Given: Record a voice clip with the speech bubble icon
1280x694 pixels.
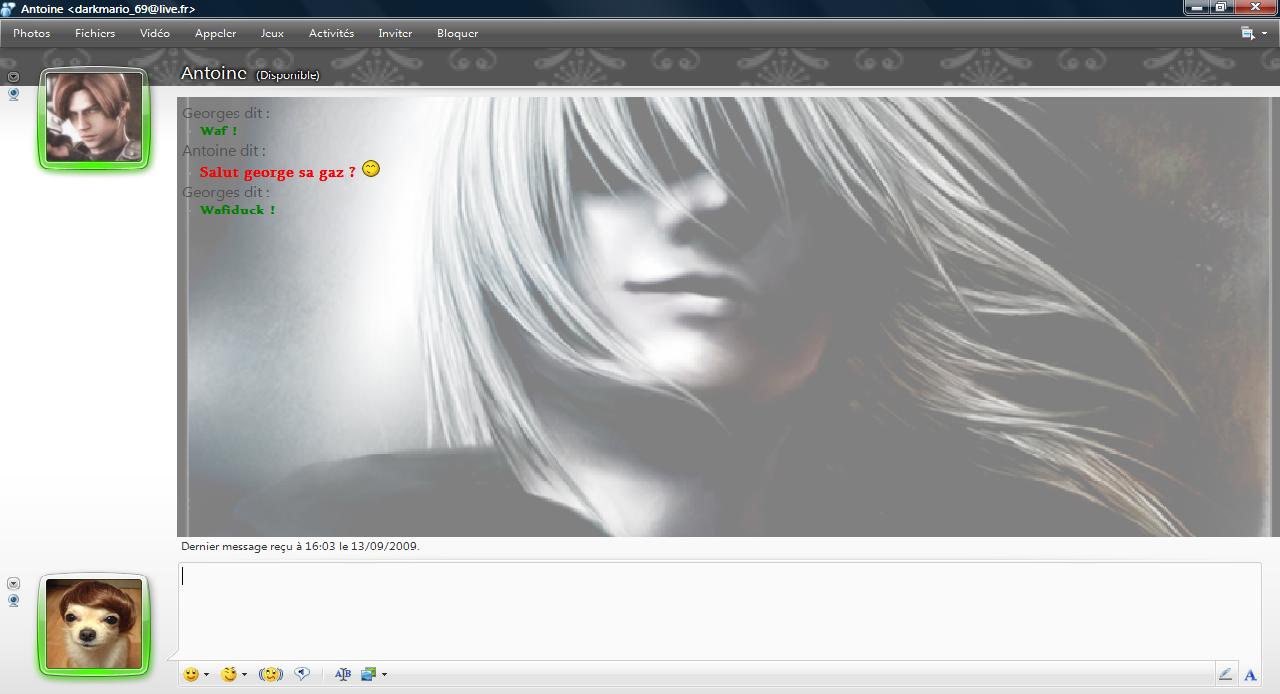Looking at the screenshot, I should (302, 675).
